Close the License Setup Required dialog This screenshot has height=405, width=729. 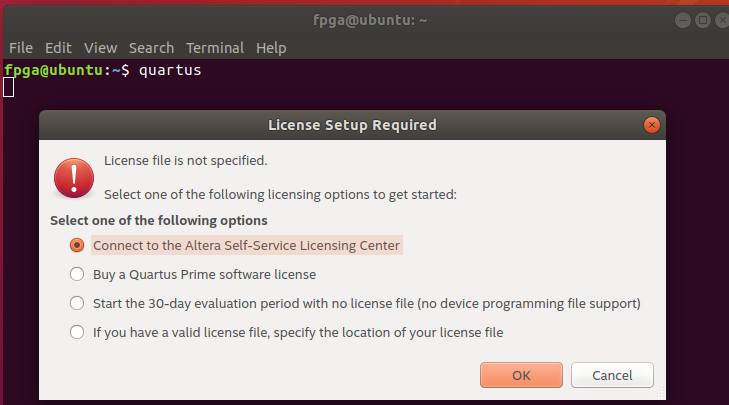(x=652, y=125)
